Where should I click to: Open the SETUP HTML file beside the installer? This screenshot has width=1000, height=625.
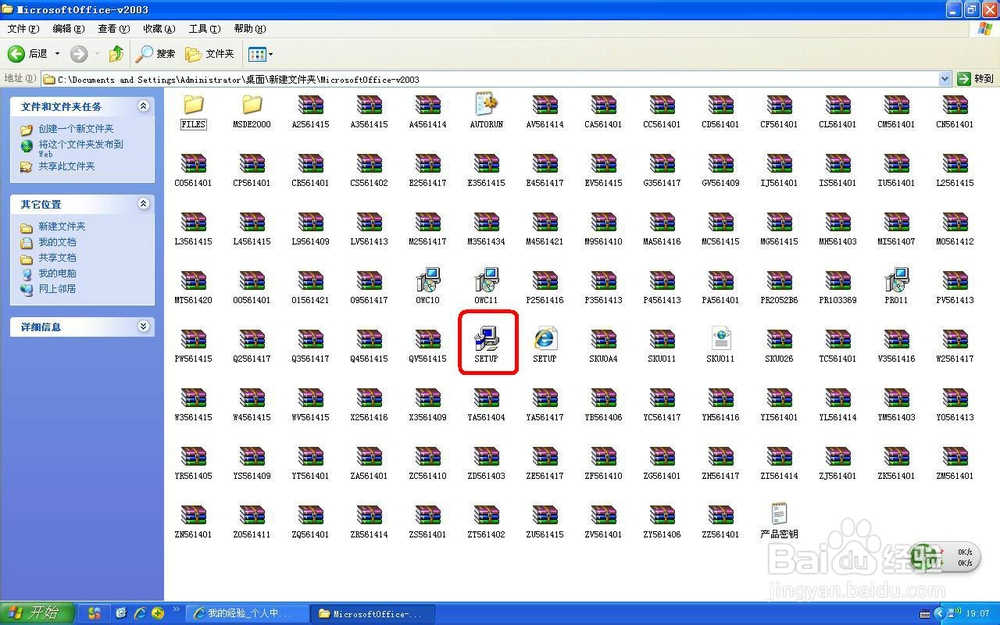[x=545, y=338]
